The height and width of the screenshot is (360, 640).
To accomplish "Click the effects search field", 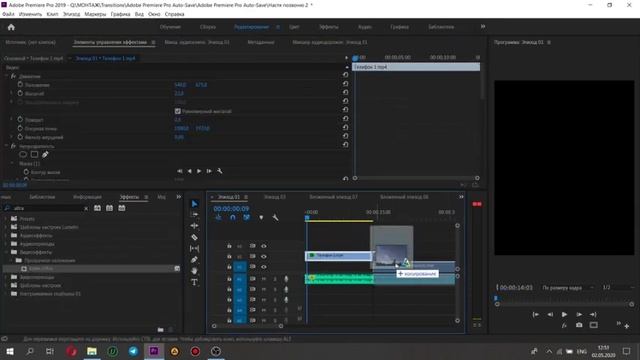I will click(47, 208).
